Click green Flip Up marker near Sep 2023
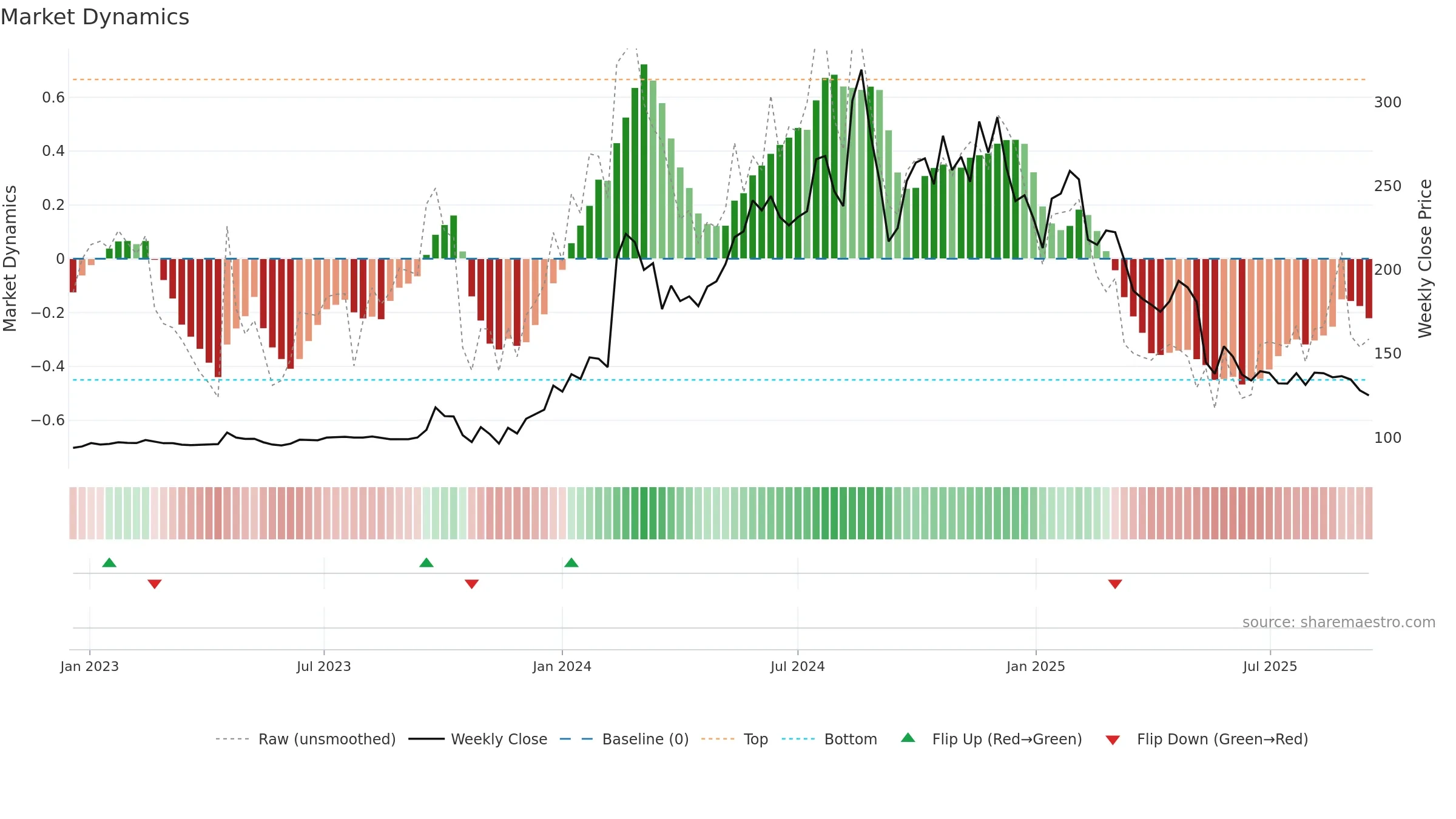The width and height of the screenshot is (1456, 819). click(426, 562)
